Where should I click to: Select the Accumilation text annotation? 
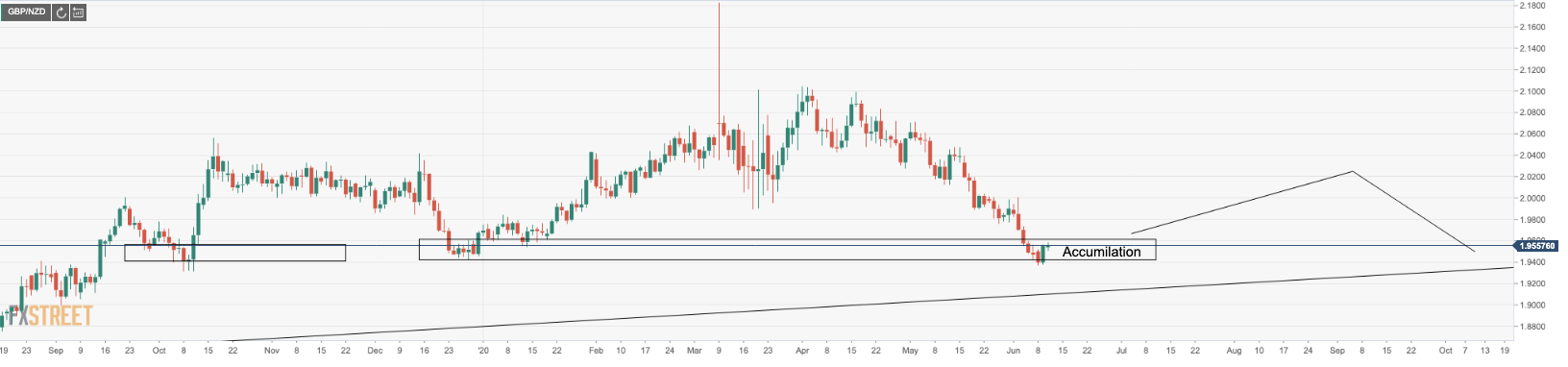click(1101, 252)
